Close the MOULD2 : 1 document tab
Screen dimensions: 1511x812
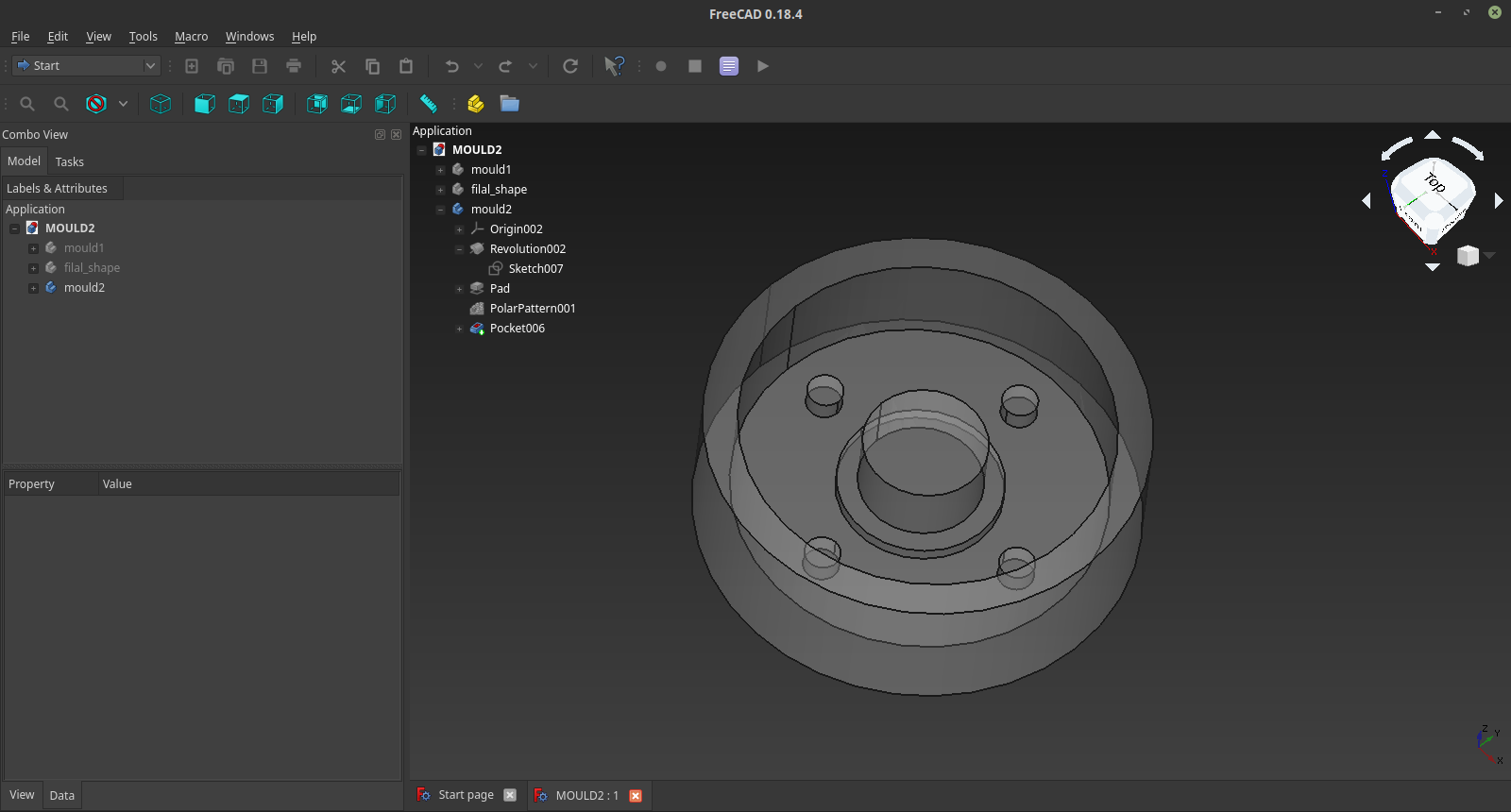[636, 796]
